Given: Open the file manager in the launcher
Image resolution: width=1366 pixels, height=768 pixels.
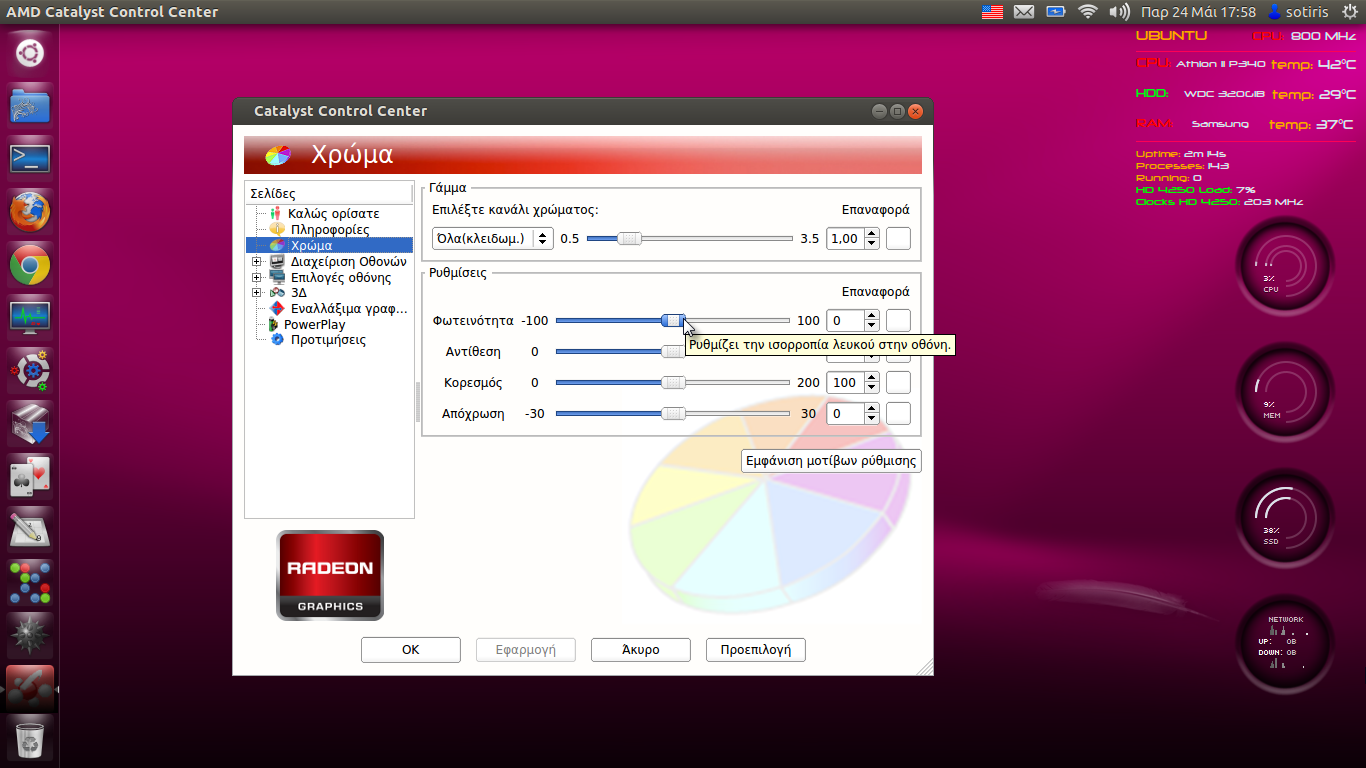Looking at the screenshot, I should tap(30, 106).
